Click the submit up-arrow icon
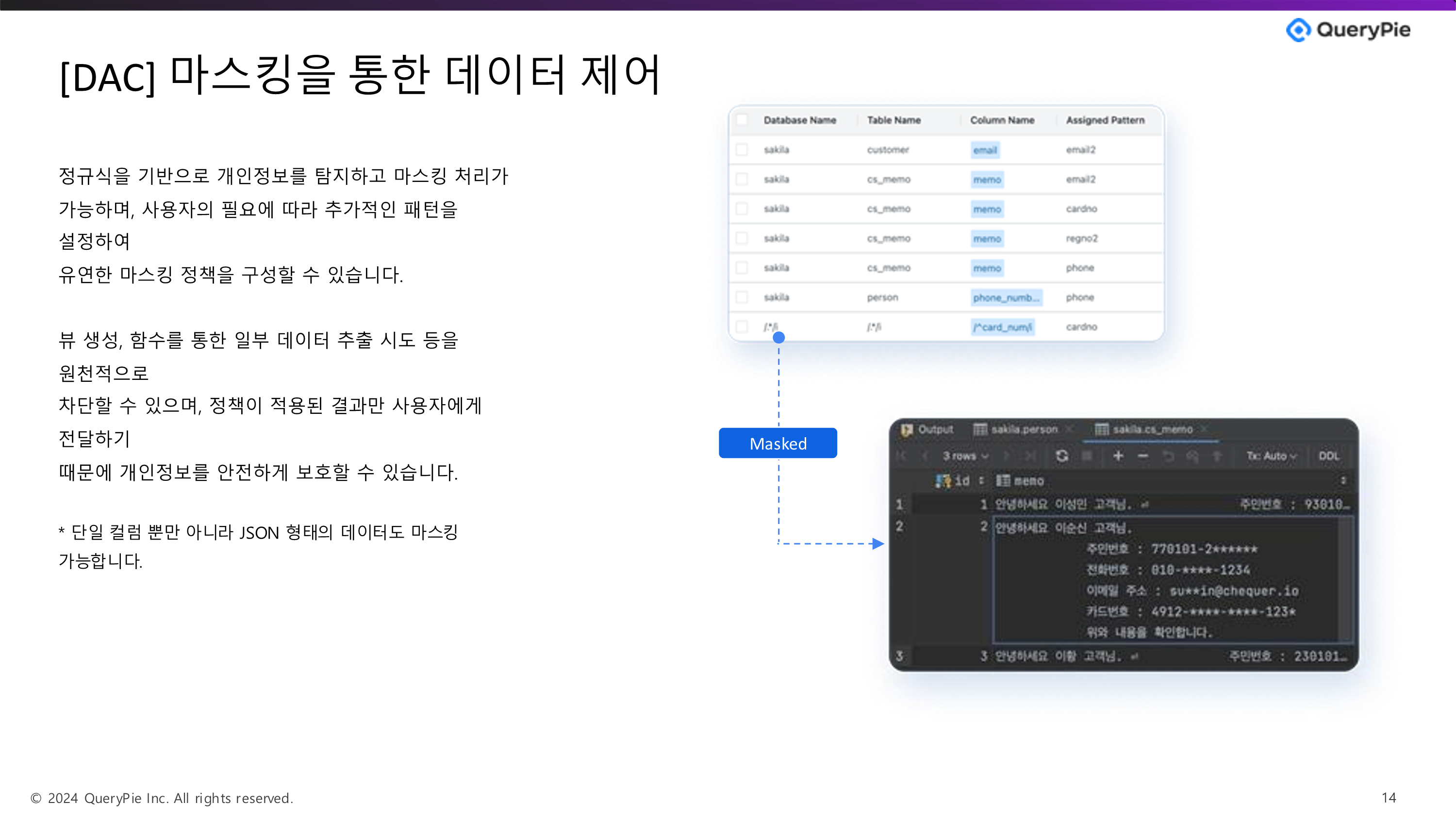This screenshot has height=819, width=1456. point(1217,456)
